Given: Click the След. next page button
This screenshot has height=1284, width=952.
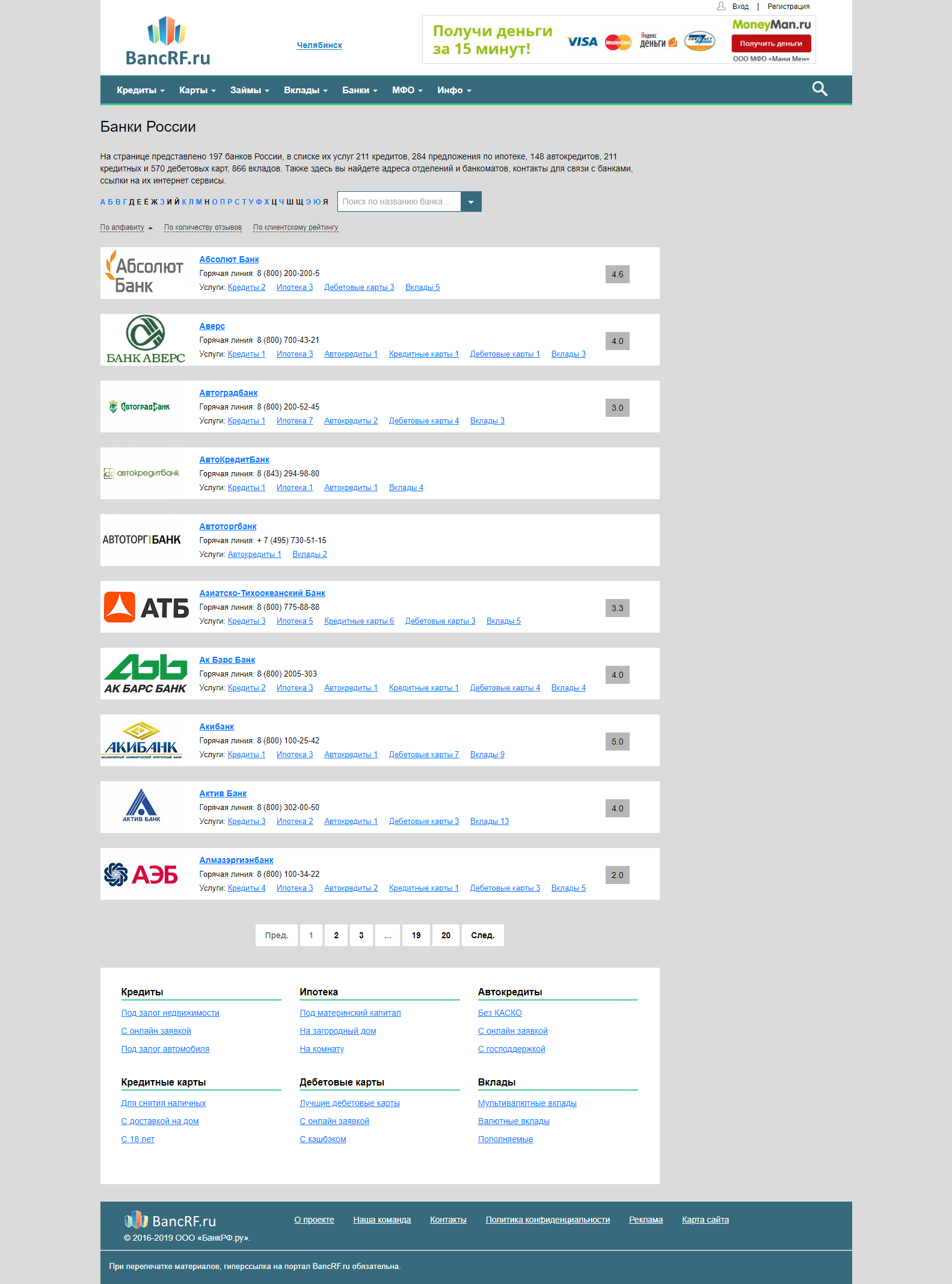Looking at the screenshot, I should [x=482, y=935].
